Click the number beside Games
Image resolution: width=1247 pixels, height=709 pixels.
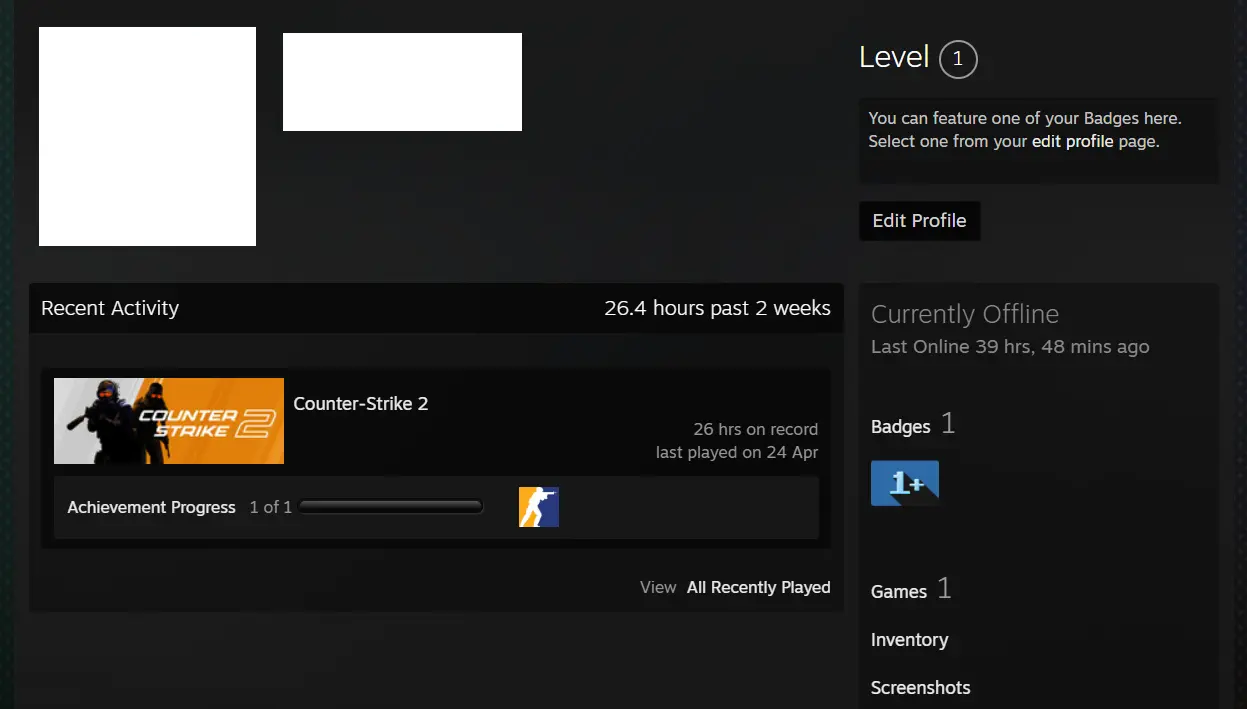944,589
